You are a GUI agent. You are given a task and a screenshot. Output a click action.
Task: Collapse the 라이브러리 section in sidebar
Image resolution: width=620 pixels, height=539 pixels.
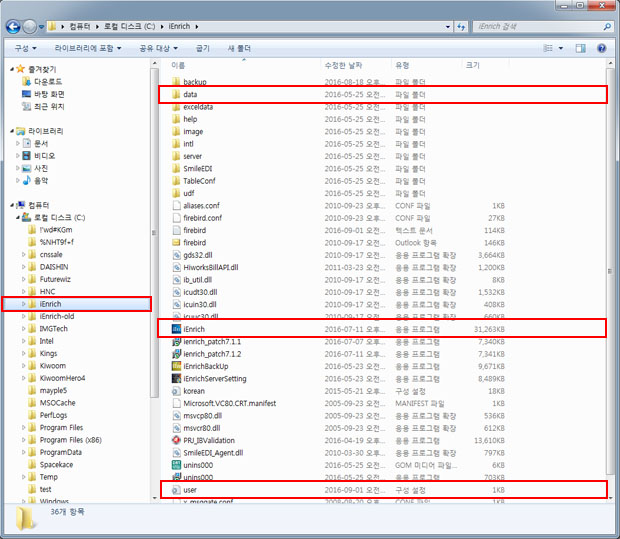11,131
